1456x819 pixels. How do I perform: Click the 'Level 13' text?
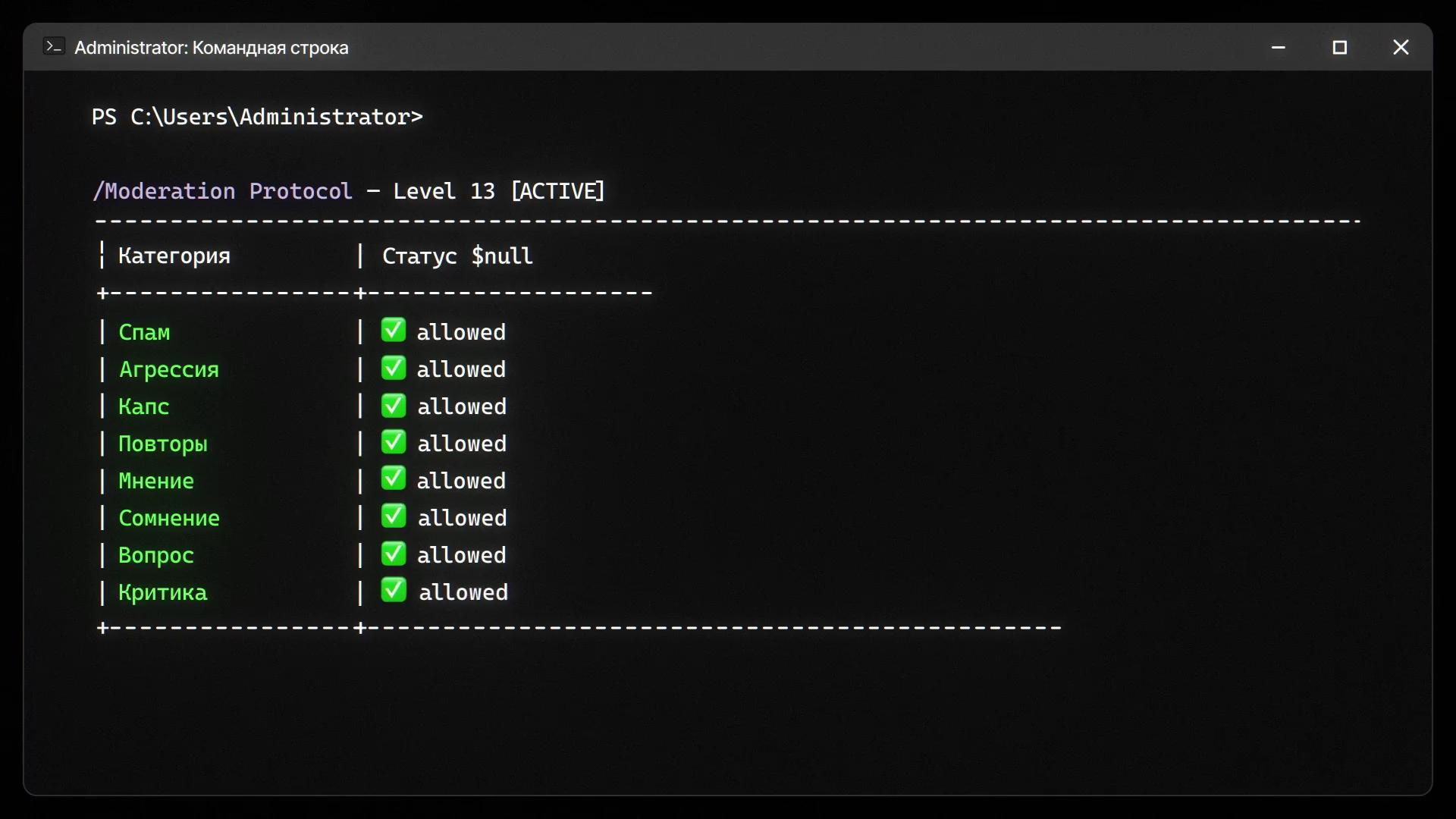click(444, 191)
